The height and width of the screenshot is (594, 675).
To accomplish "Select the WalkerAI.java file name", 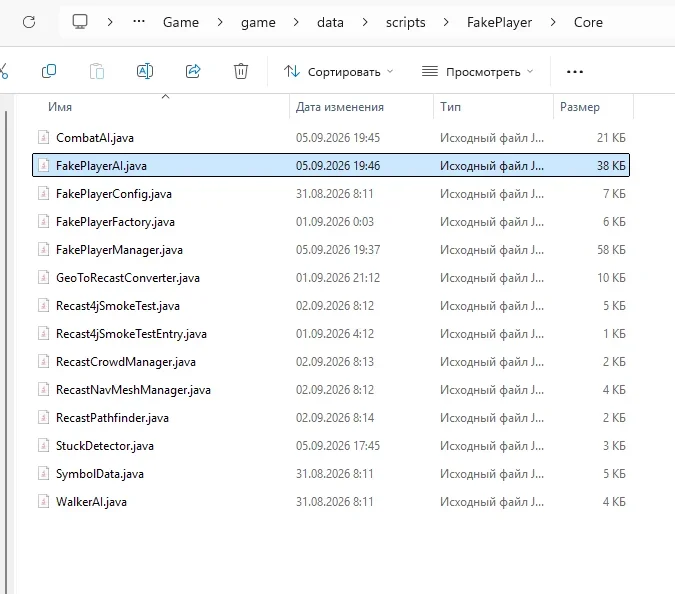I will tap(91, 501).
